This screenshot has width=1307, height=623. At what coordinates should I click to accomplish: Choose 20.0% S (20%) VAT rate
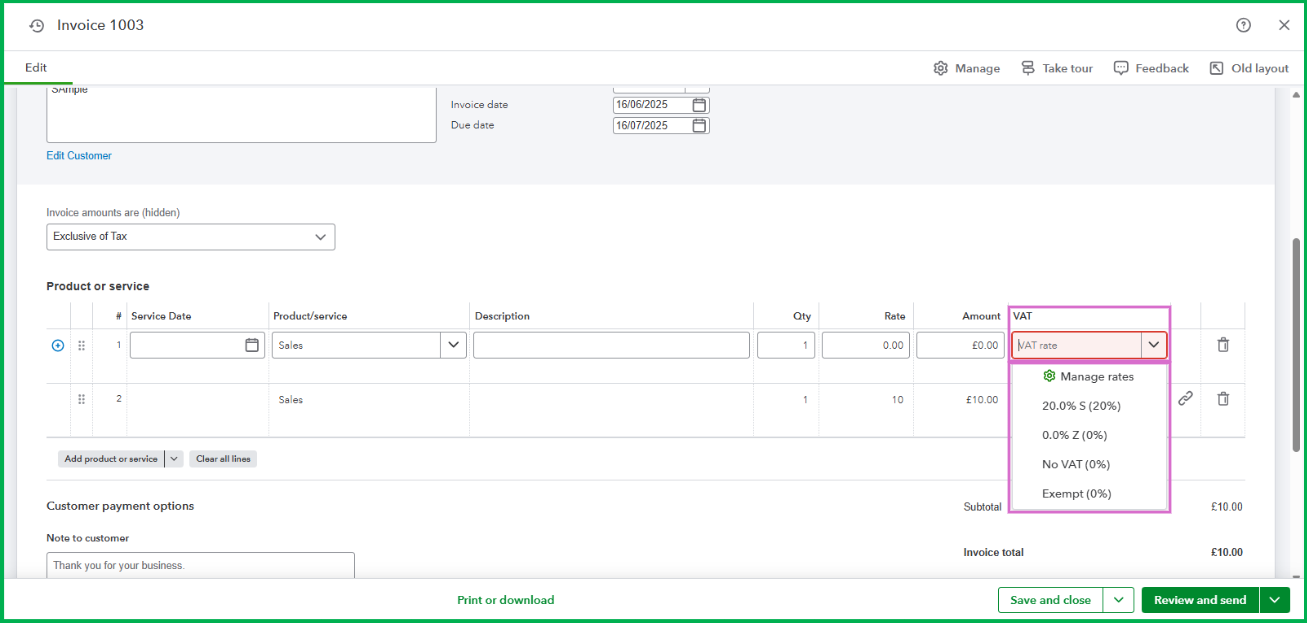click(1081, 406)
